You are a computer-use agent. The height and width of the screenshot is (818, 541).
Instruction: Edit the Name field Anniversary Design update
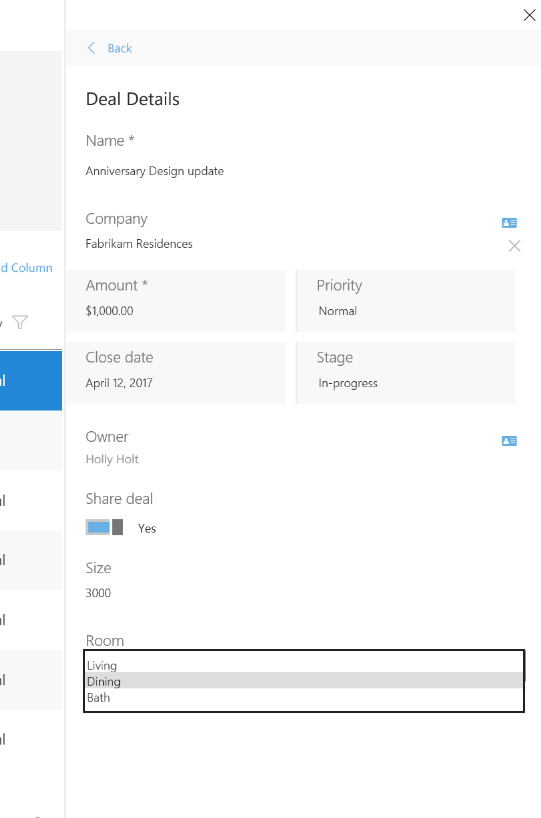tap(155, 171)
